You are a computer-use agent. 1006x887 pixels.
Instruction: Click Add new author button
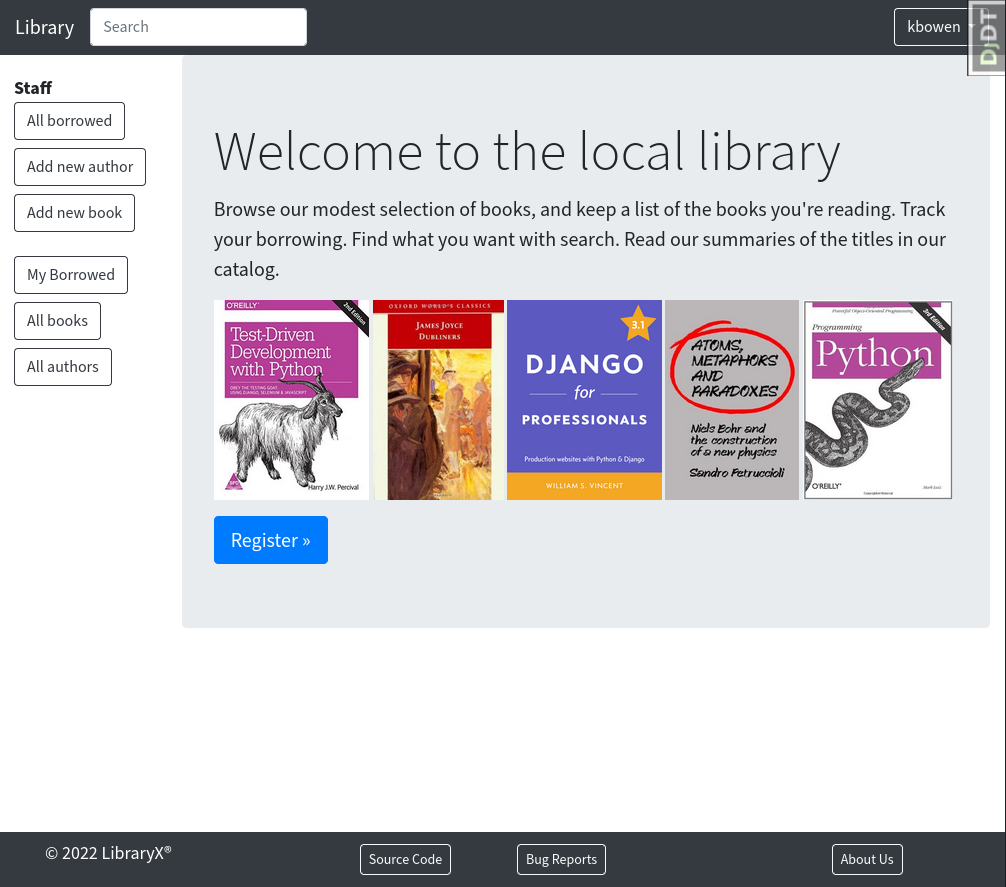80,167
